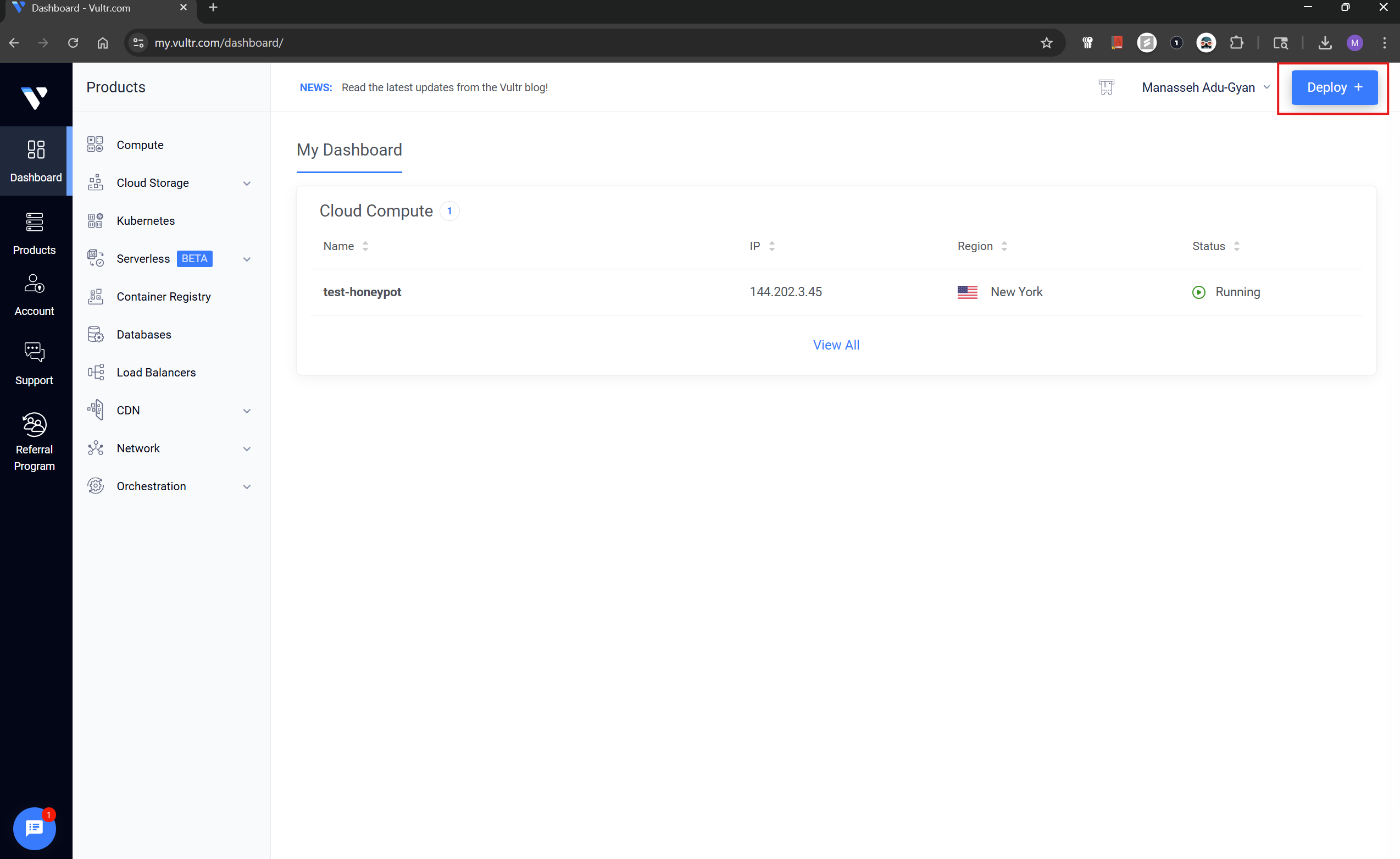Image resolution: width=1400 pixels, height=859 pixels.
Task: Click the Deploy + button
Action: tap(1334, 87)
